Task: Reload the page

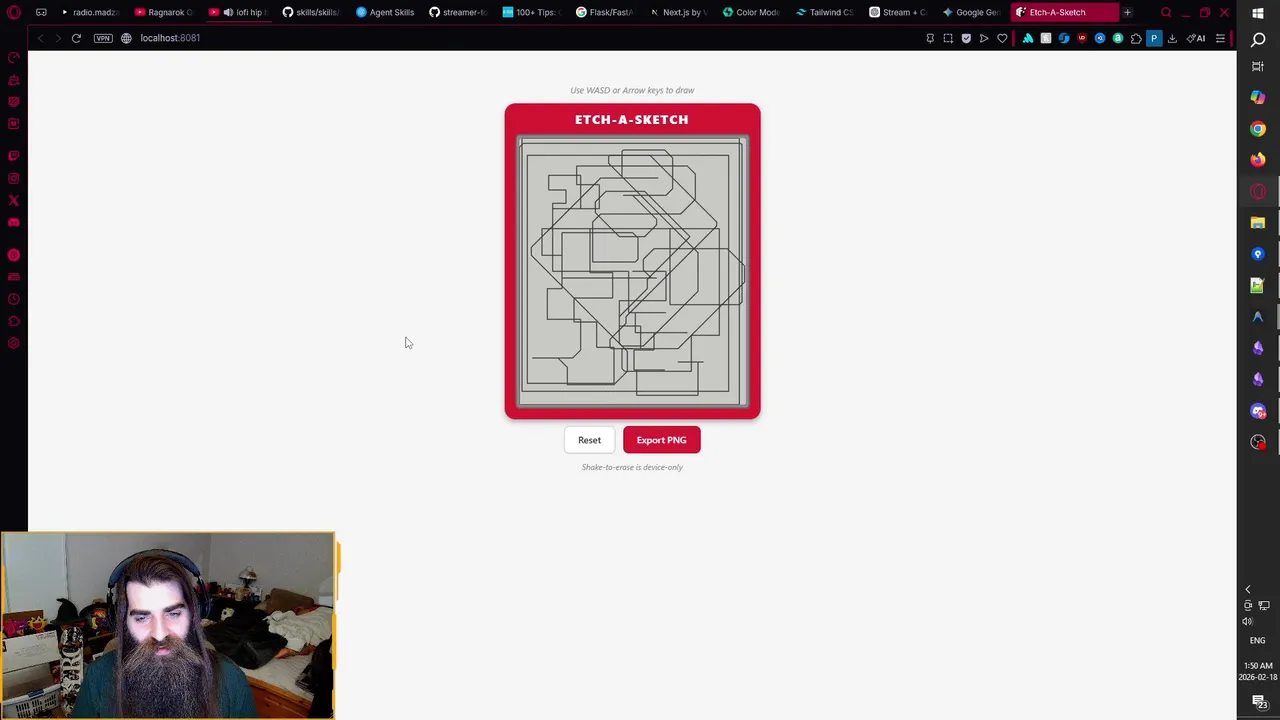Action: (76, 38)
